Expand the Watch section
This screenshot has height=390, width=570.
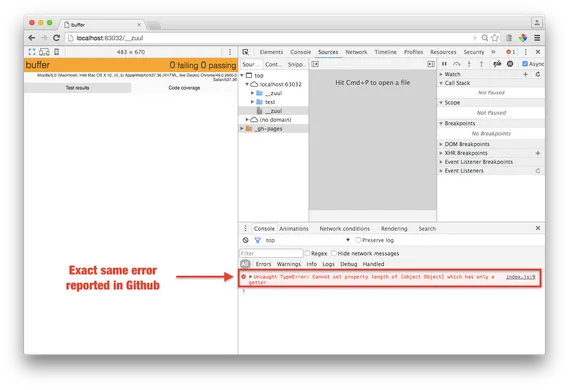(441, 74)
